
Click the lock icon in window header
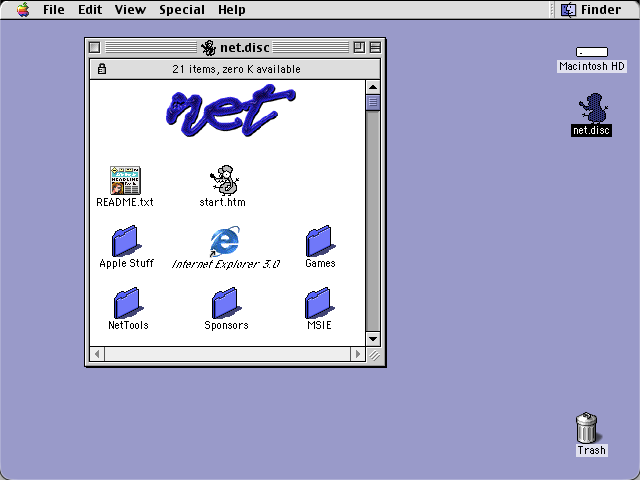coord(102,69)
